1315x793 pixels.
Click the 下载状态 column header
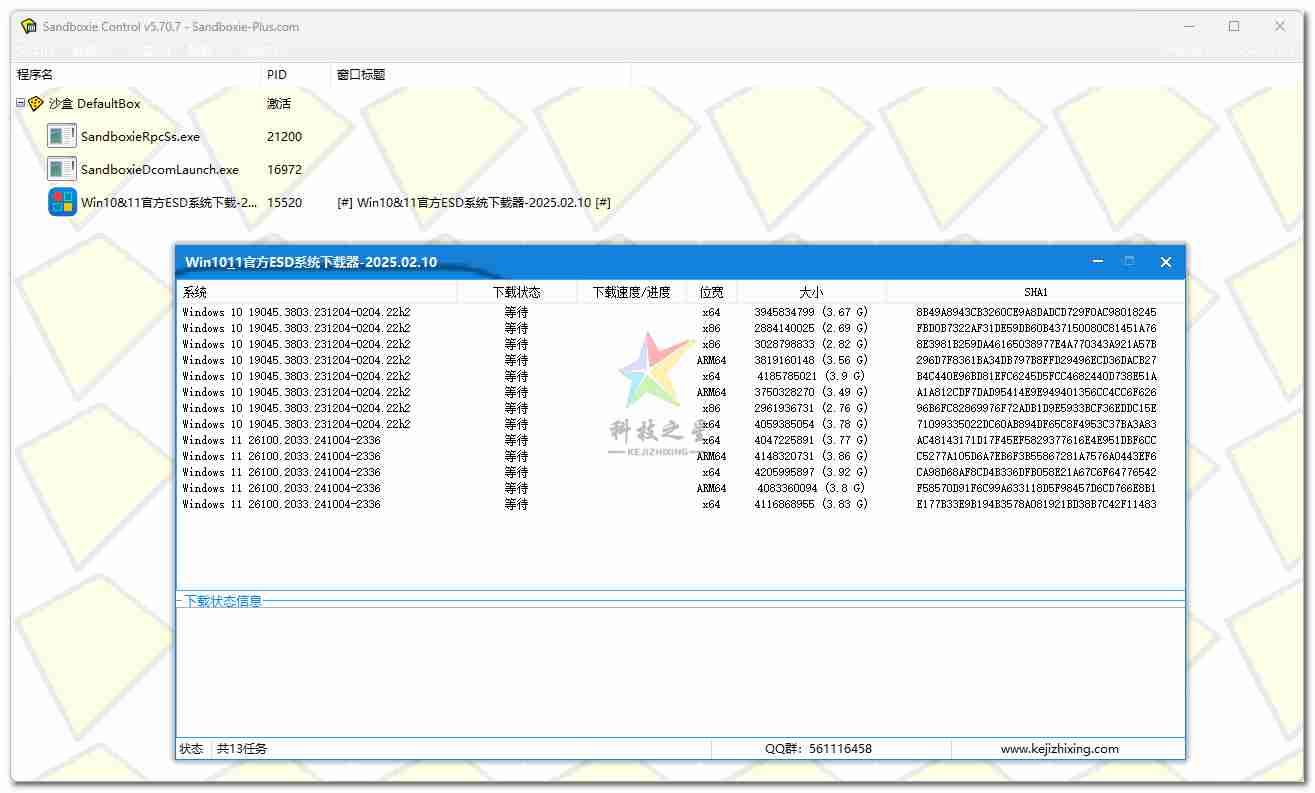516,292
